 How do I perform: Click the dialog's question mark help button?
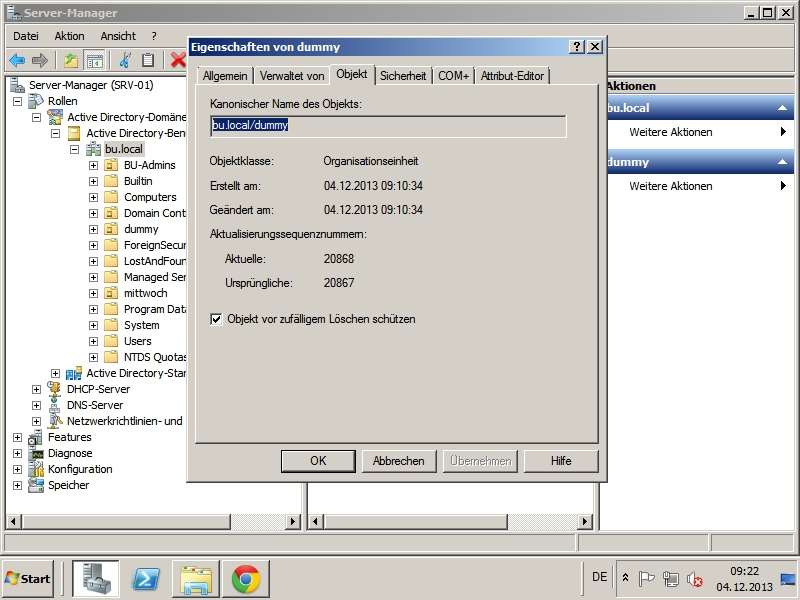coord(577,47)
